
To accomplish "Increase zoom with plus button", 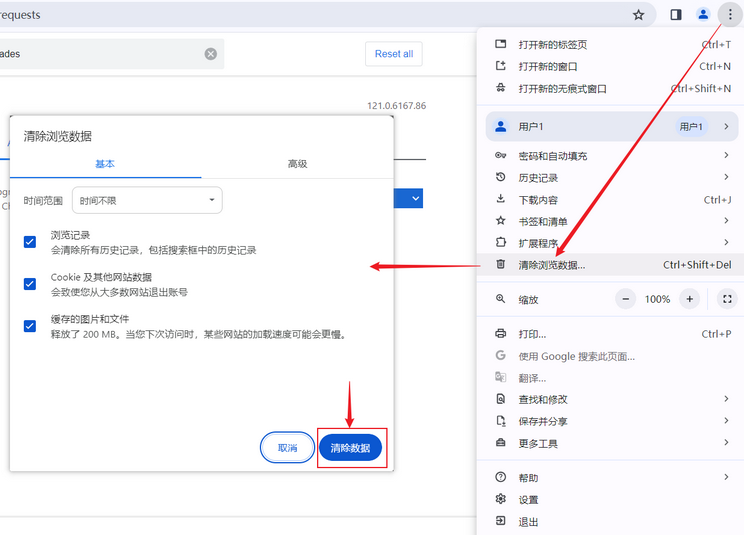I will pyautogui.click(x=689, y=299).
